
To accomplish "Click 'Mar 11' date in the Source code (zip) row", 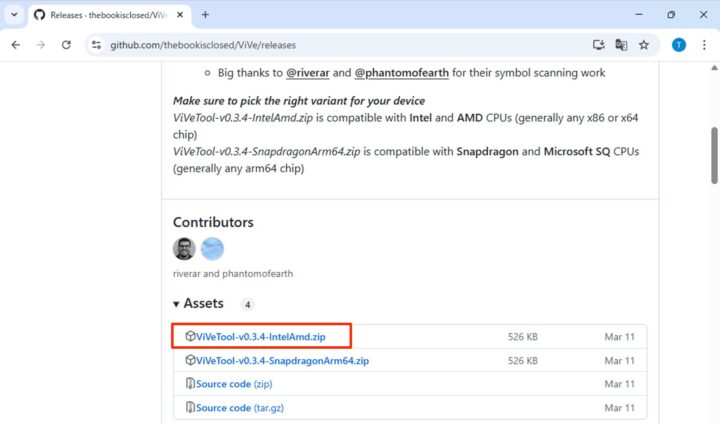I will [619, 384].
